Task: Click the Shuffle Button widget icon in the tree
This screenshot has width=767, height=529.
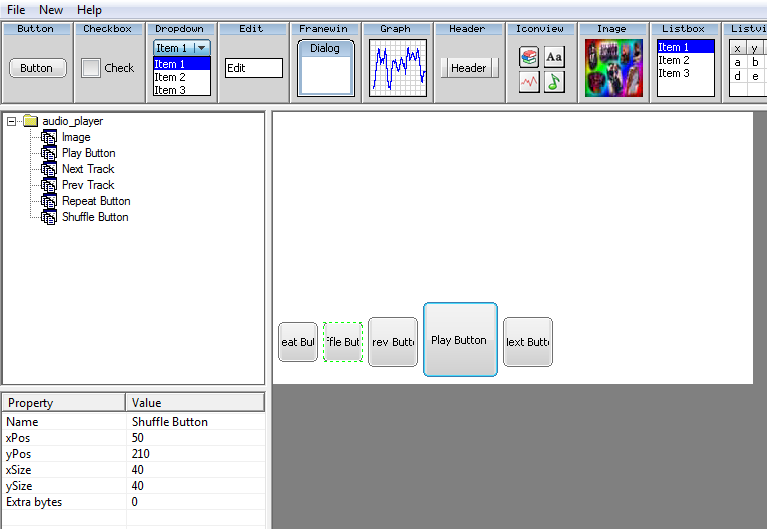Action: coord(48,217)
